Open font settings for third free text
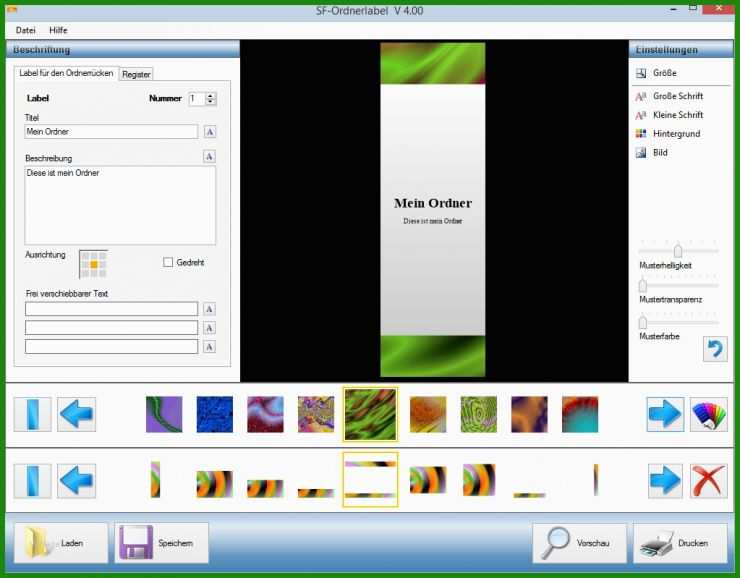Screen dimensions: 740x578 pyautogui.click(x=209, y=347)
